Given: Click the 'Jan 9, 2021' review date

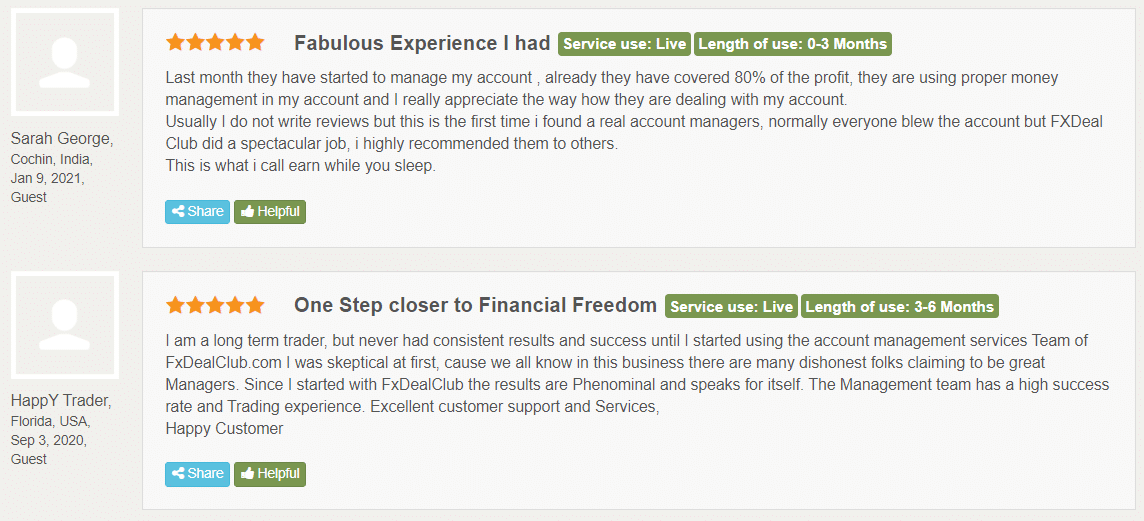Looking at the screenshot, I should (45, 177).
